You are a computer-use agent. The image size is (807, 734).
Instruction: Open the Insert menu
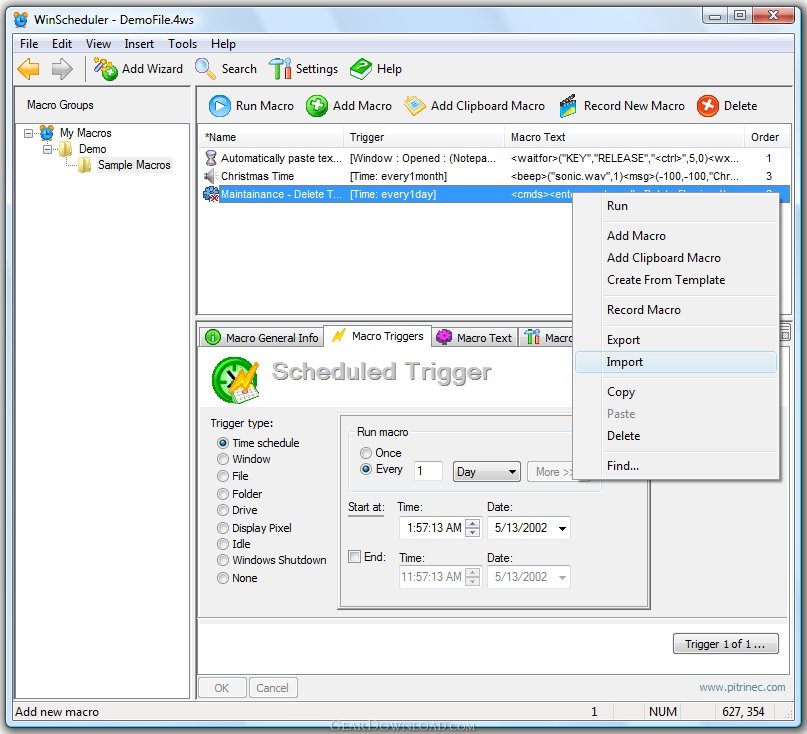(x=139, y=44)
